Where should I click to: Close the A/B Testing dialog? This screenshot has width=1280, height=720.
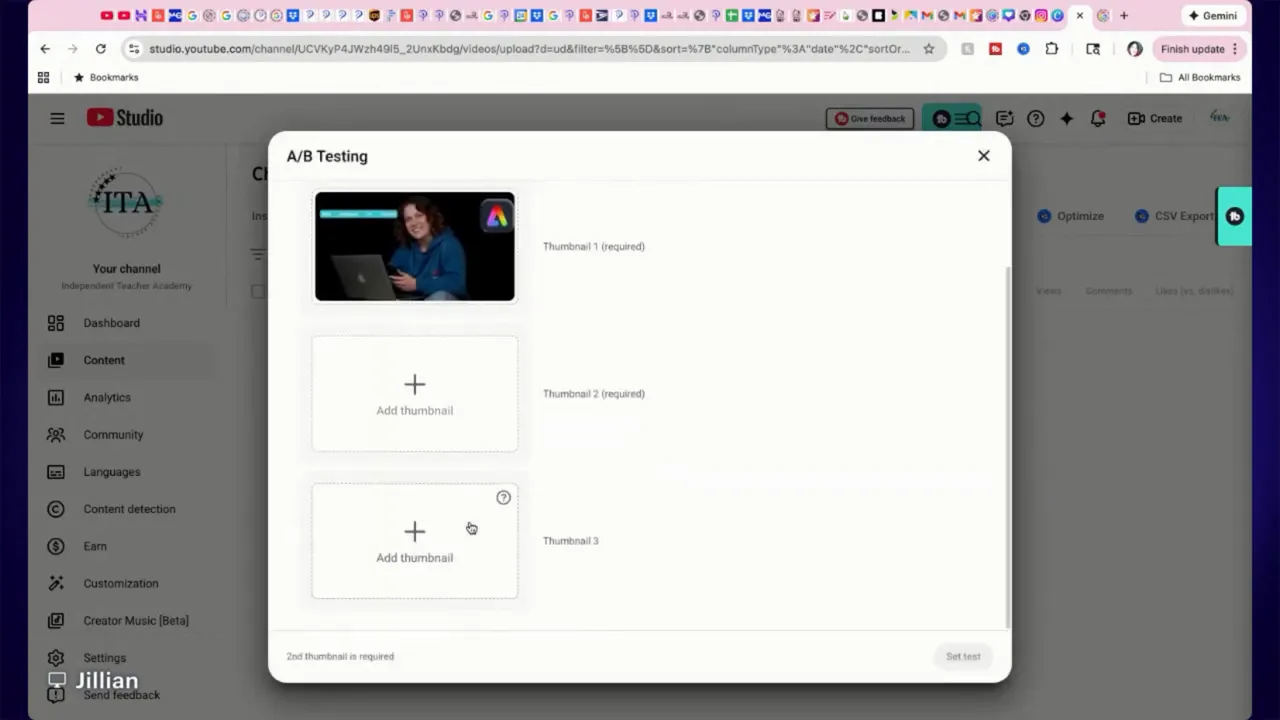pos(983,155)
